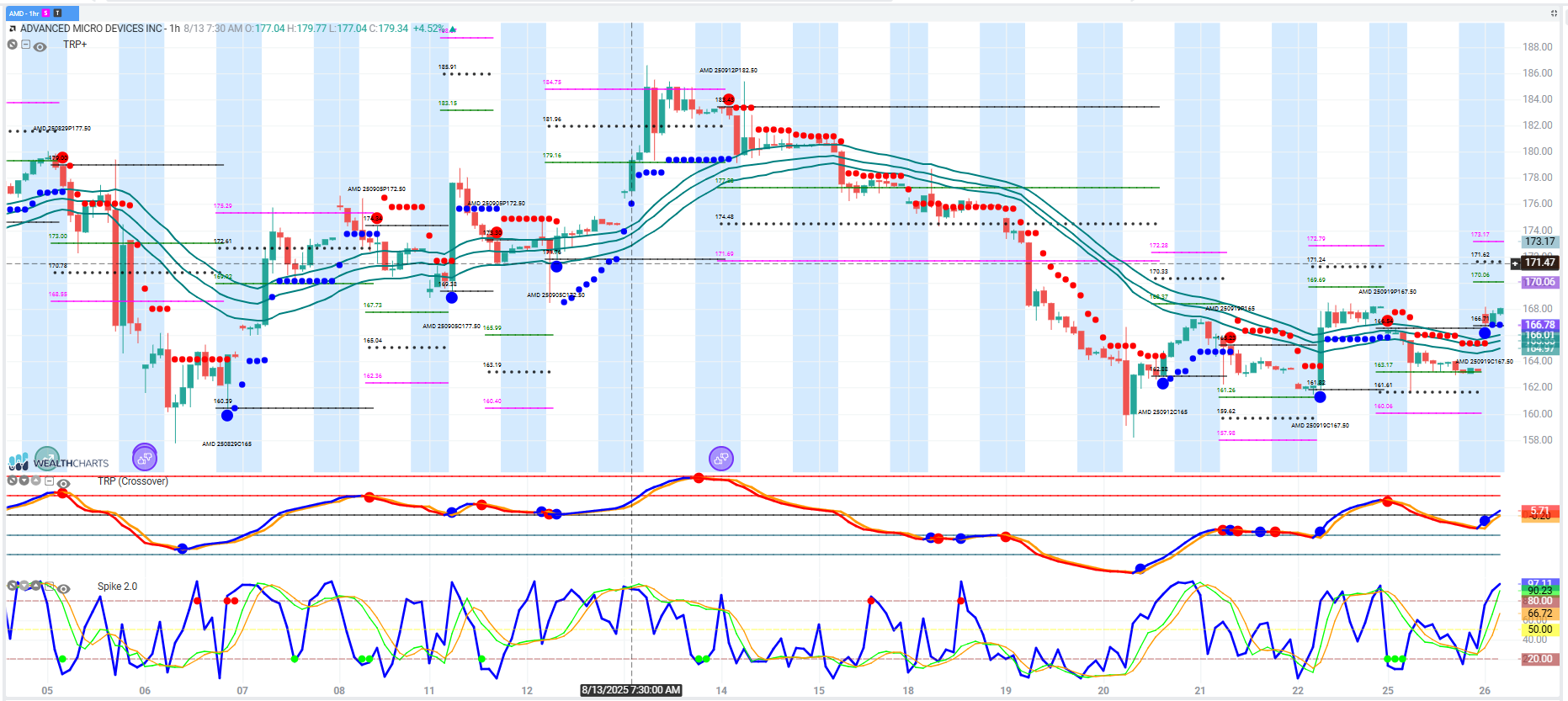Click date label 14 on time axis

[x=721, y=691]
